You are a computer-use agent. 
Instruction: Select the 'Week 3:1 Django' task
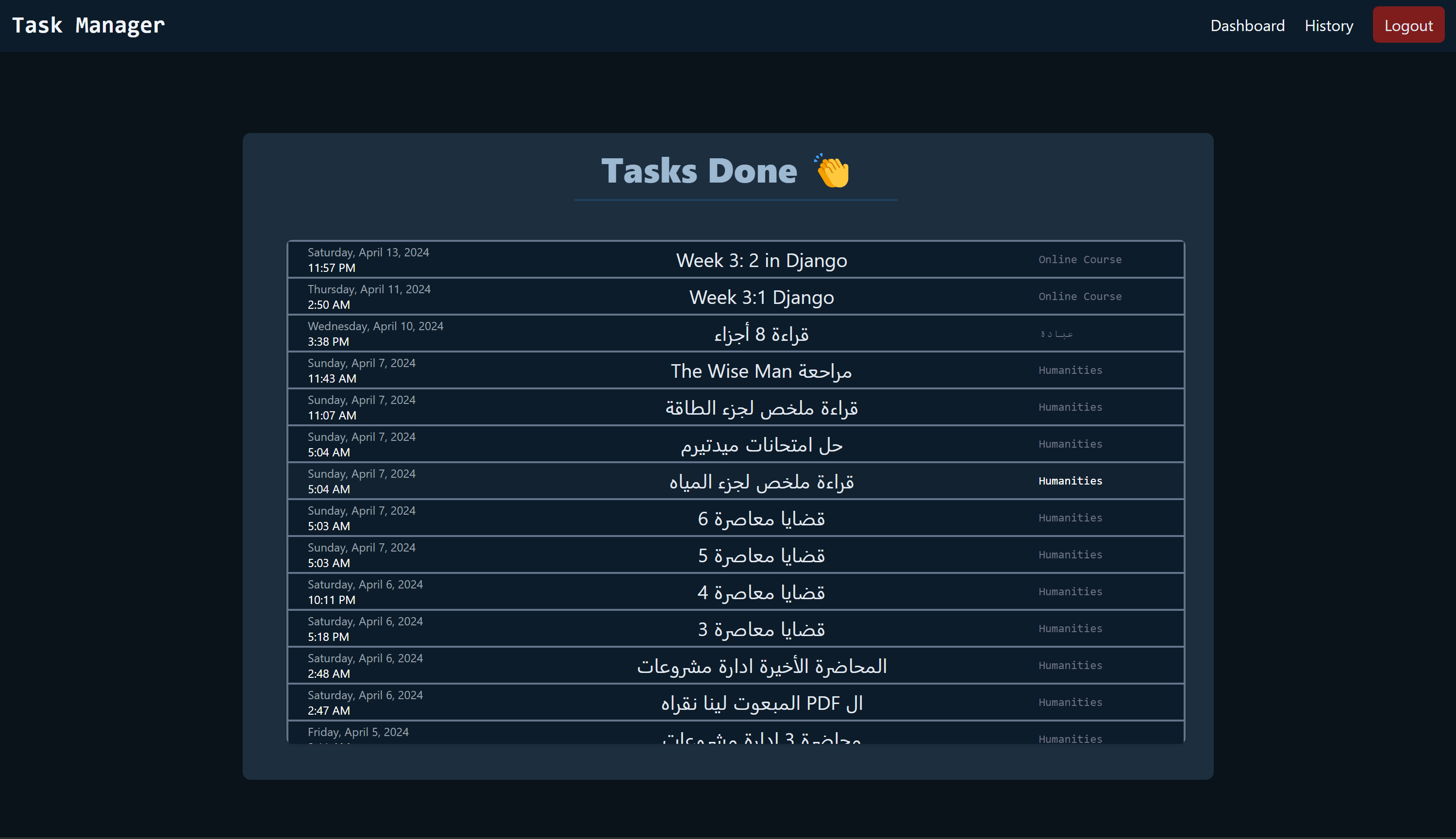[761, 297]
